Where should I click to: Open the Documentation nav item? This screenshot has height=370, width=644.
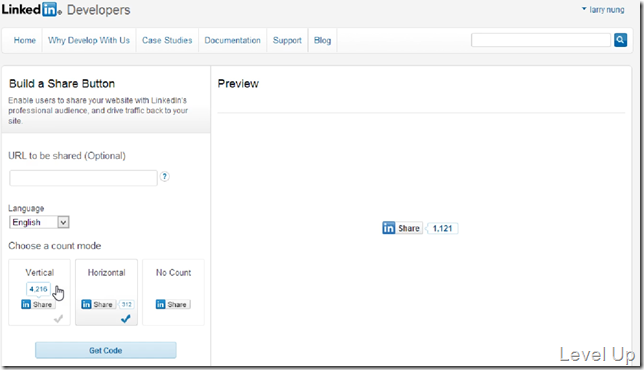pyautogui.click(x=232, y=40)
